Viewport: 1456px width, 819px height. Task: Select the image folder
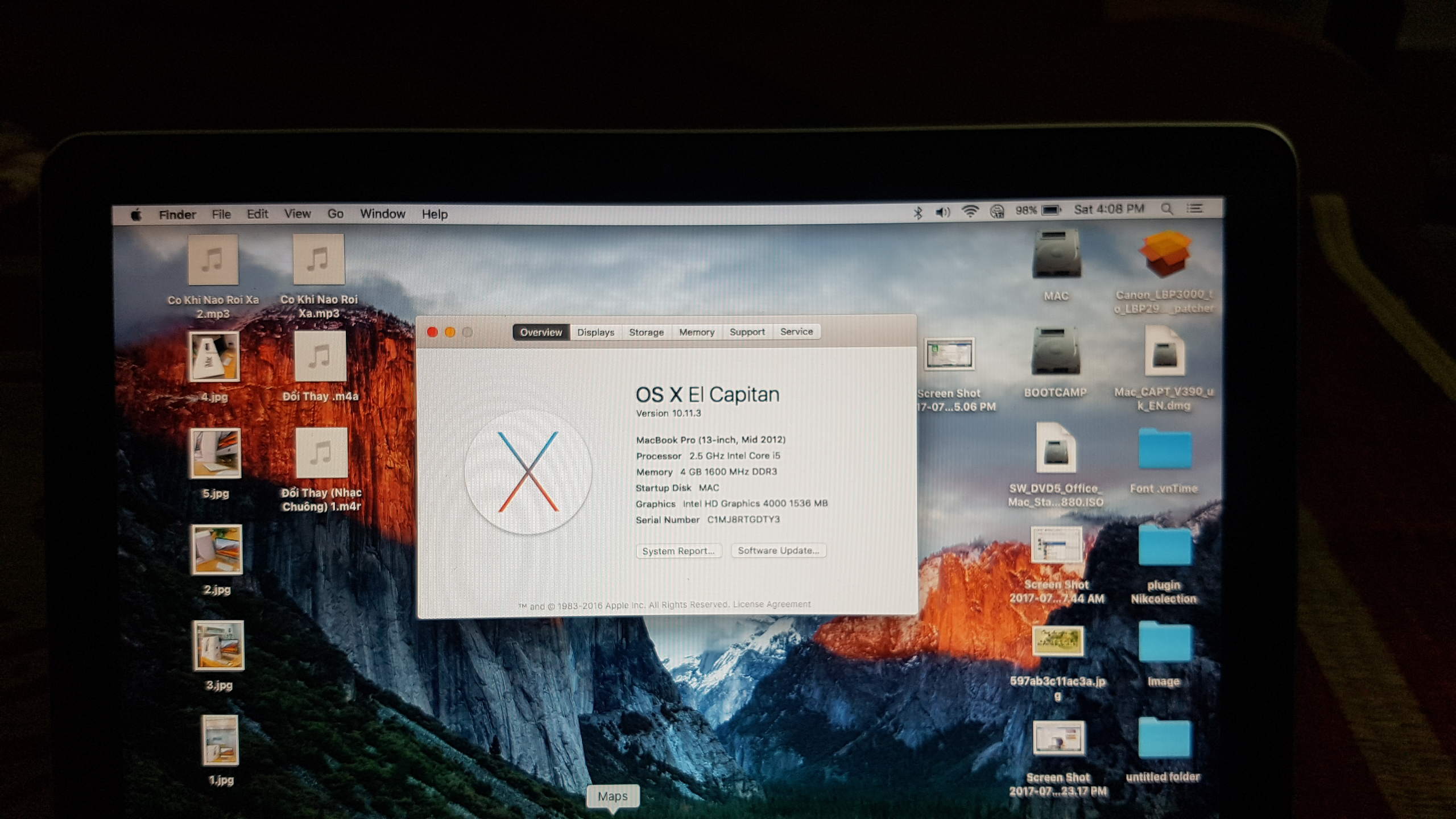pyautogui.click(x=1164, y=642)
